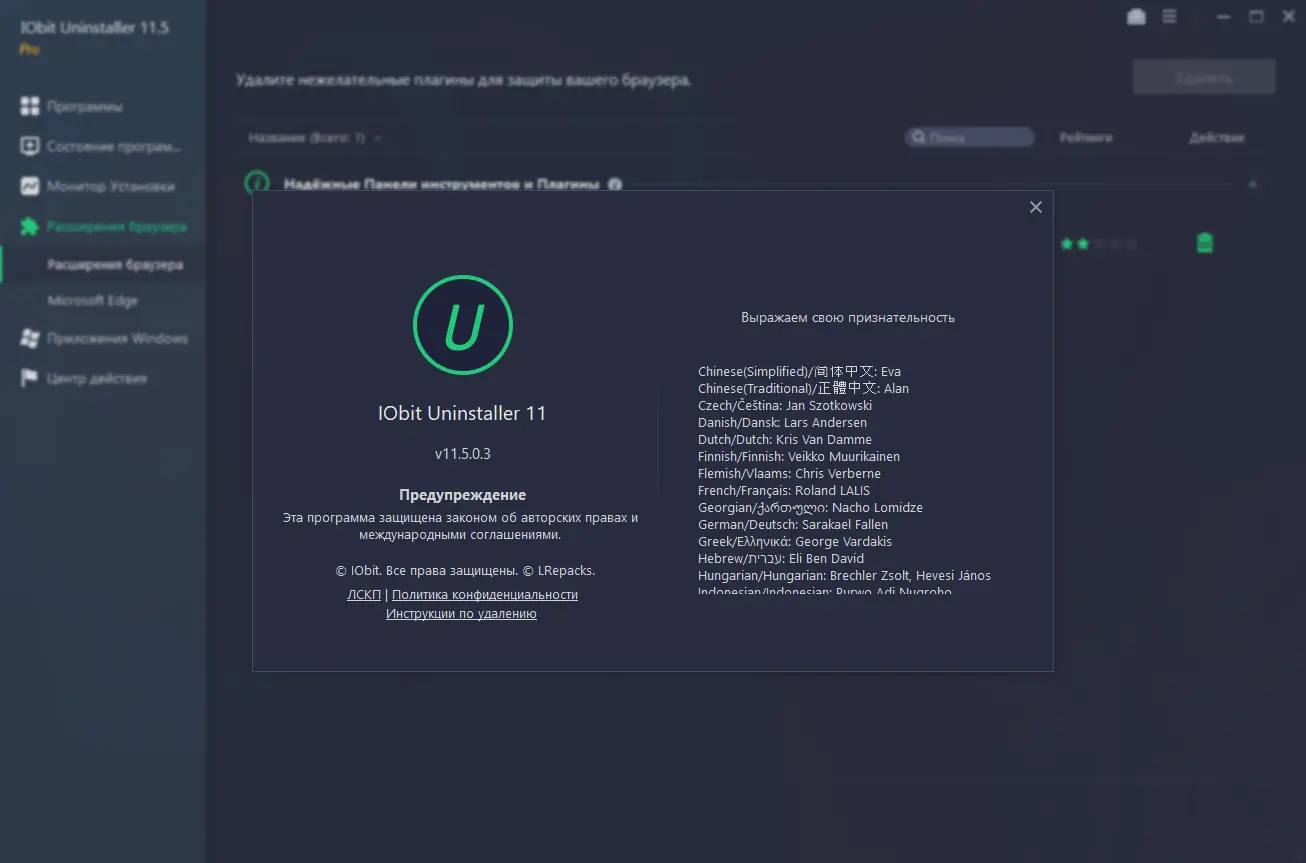Close the About IObit Uninstaller dialog
Image resolution: width=1306 pixels, height=863 pixels.
1035,207
